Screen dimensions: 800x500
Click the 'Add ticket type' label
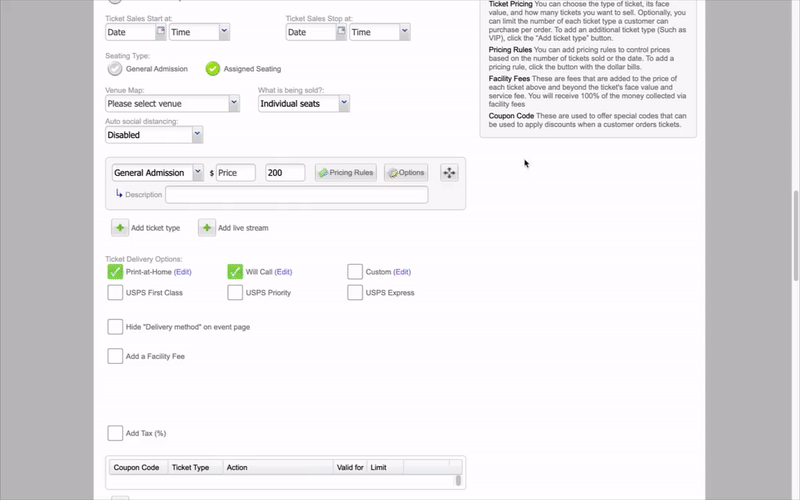[x=156, y=228]
